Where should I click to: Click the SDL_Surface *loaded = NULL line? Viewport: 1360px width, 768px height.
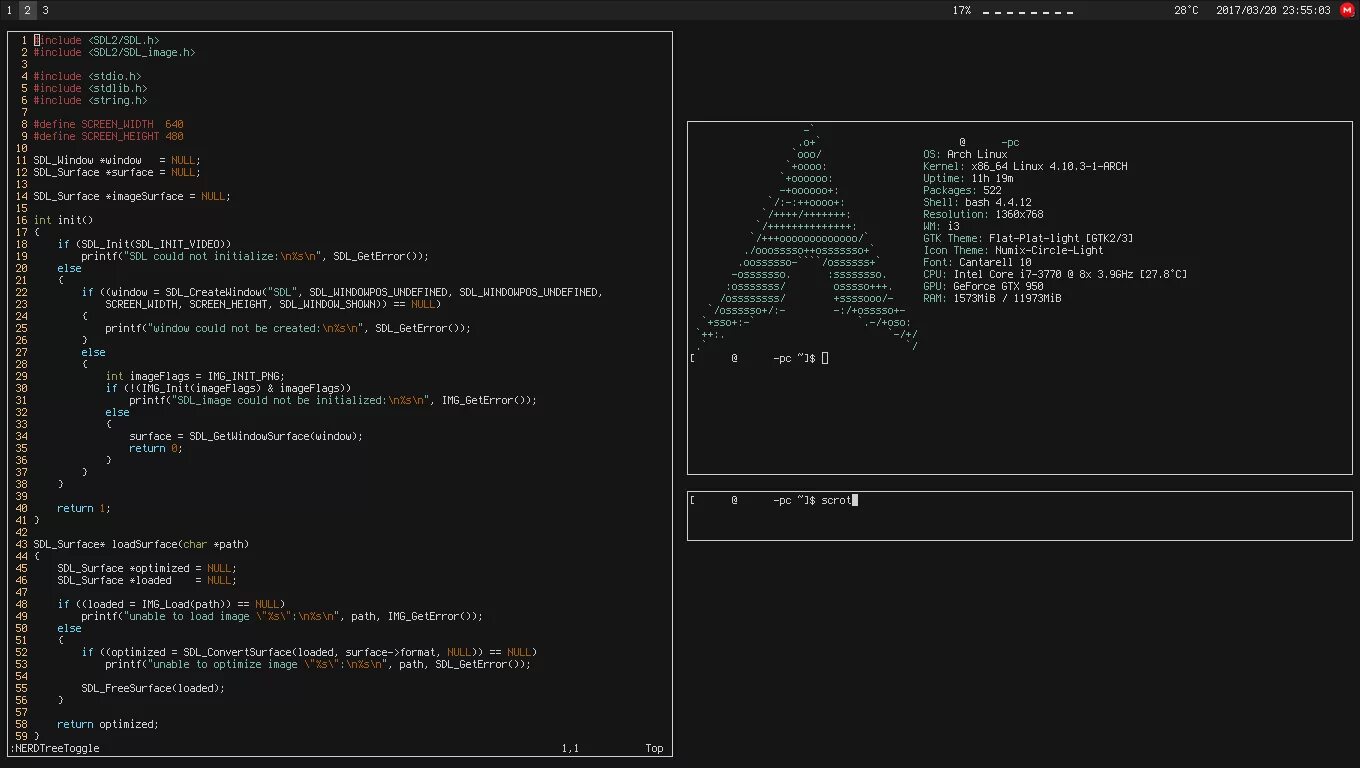click(x=147, y=580)
